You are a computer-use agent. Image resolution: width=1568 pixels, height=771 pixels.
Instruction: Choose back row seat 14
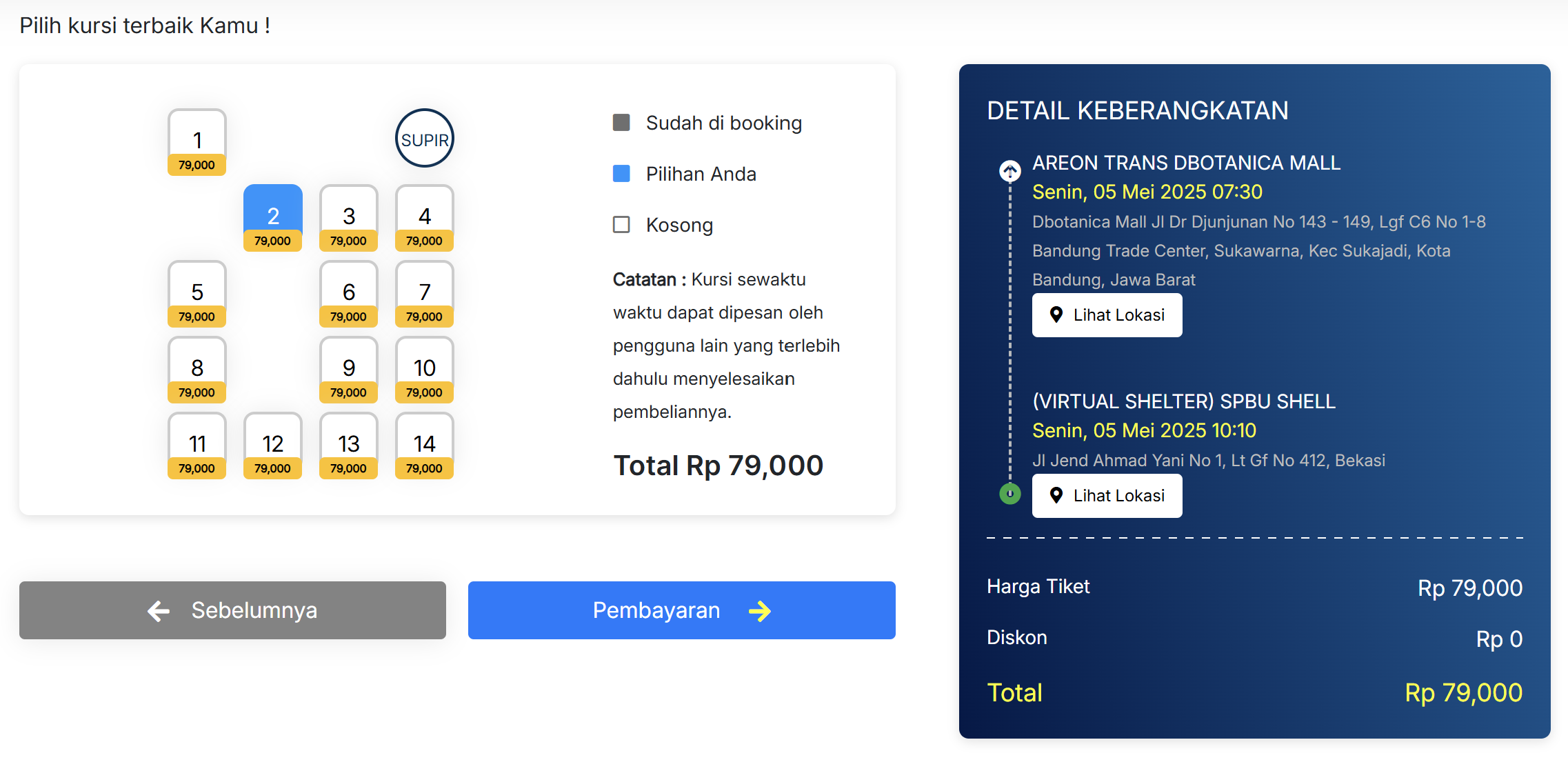[x=425, y=445]
